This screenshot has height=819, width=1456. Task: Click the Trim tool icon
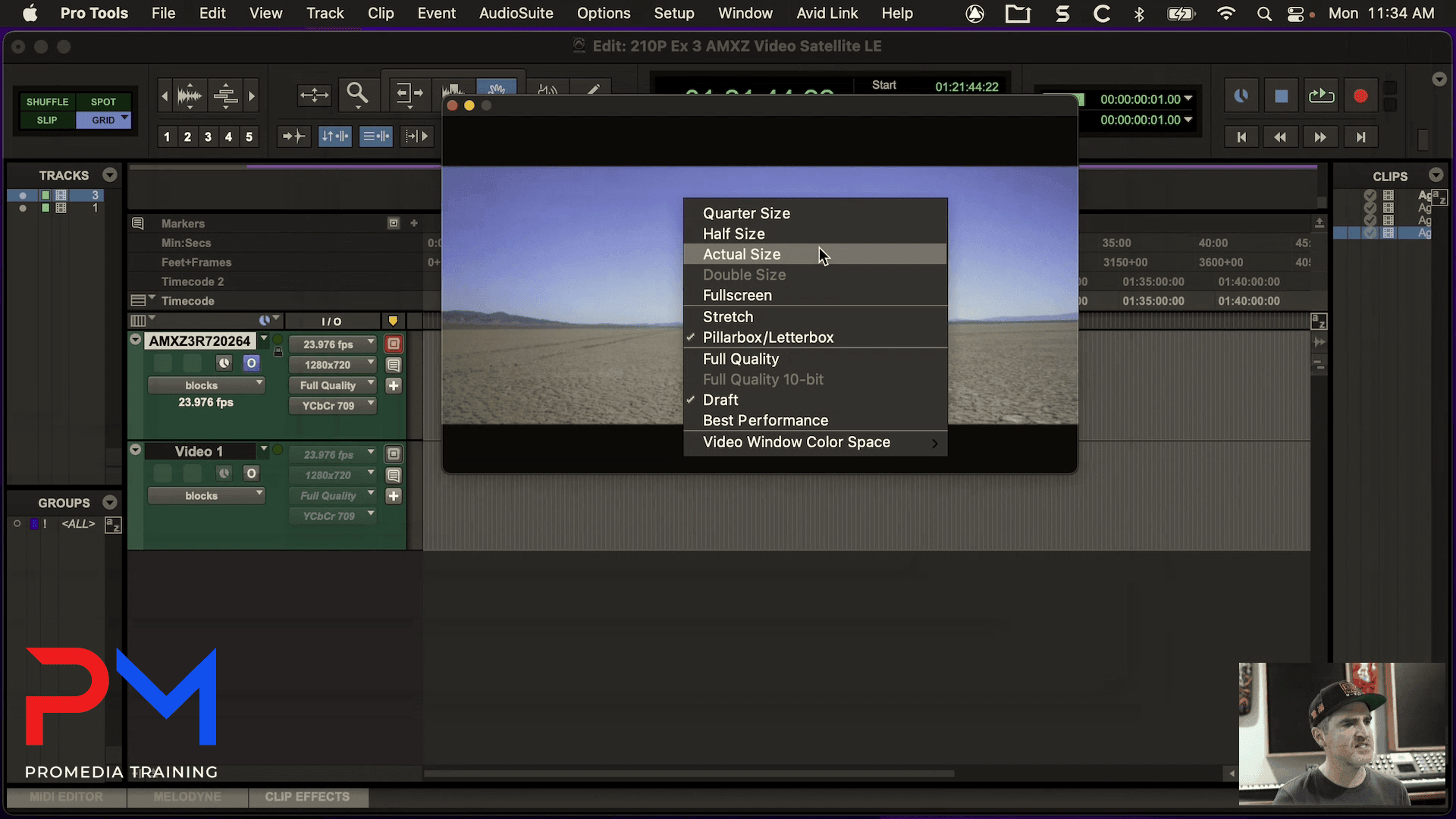point(409,94)
